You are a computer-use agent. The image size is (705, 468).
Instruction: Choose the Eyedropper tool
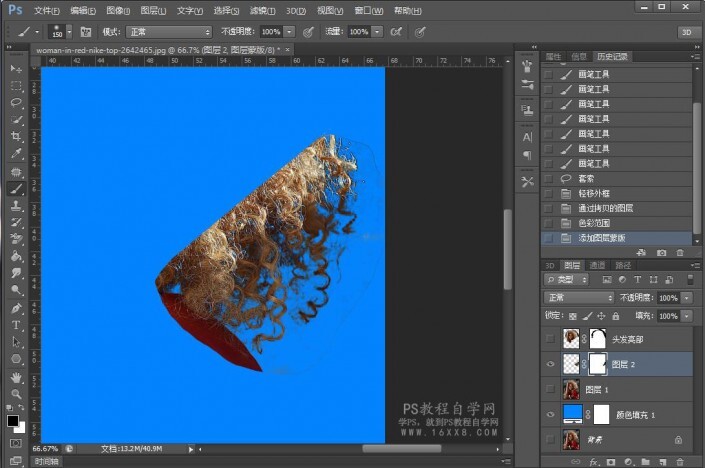pos(16,153)
